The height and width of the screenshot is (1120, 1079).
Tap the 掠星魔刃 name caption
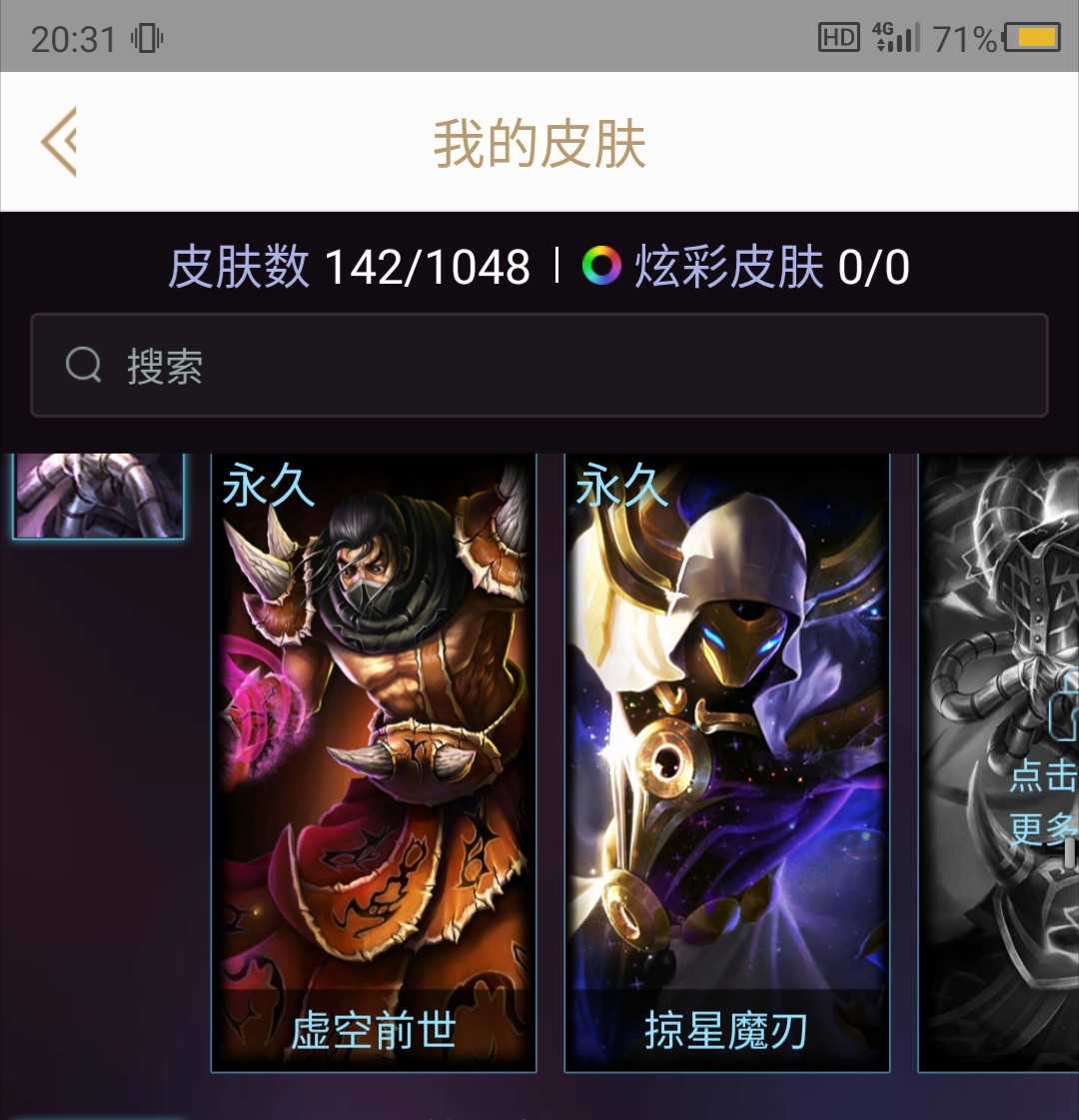point(726,1031)
